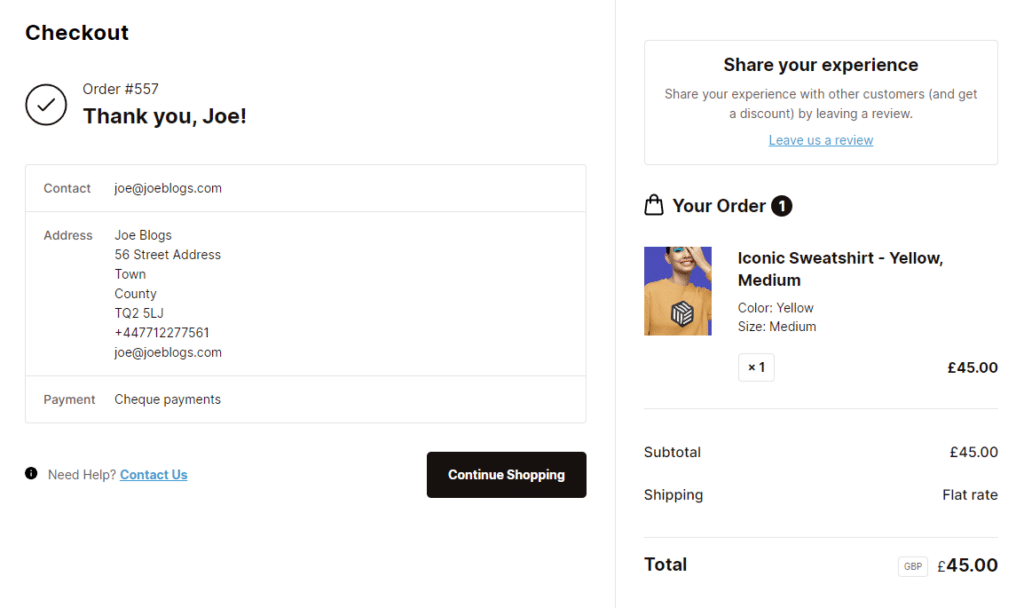Image resolution: width=1024 pixels, height=608 pixels.
Task: Click the item count badge
Action: click(782, 206)
